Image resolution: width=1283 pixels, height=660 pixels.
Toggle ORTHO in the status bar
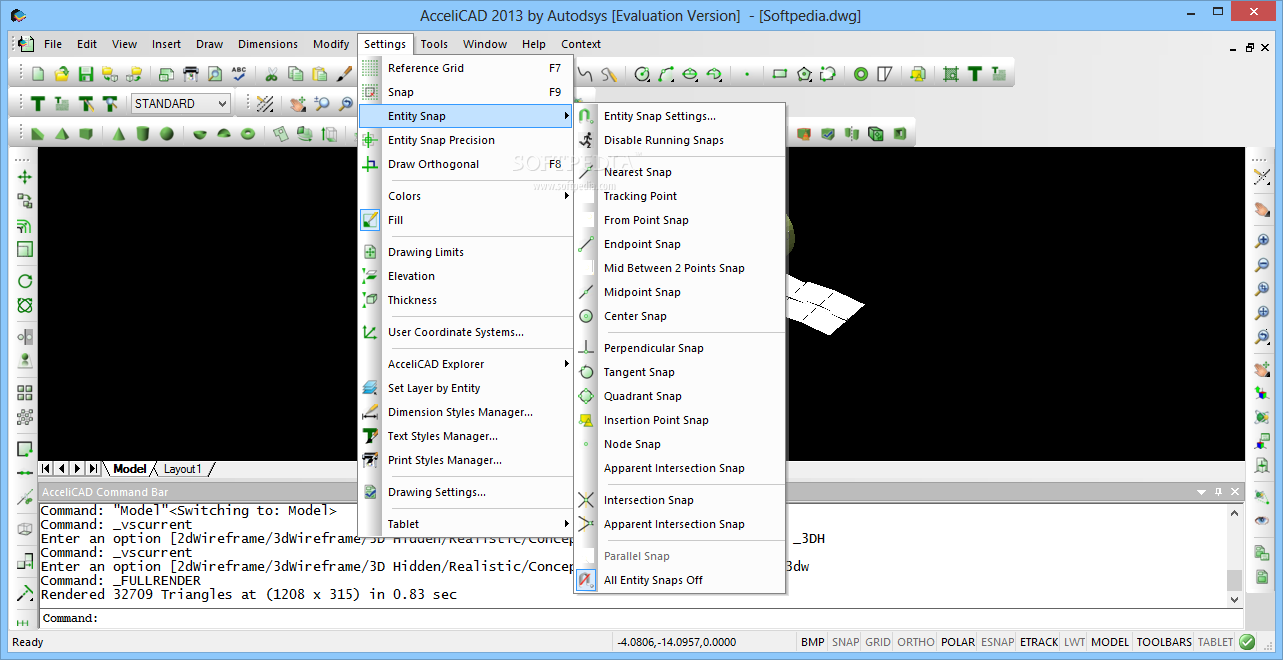point(916,642)
